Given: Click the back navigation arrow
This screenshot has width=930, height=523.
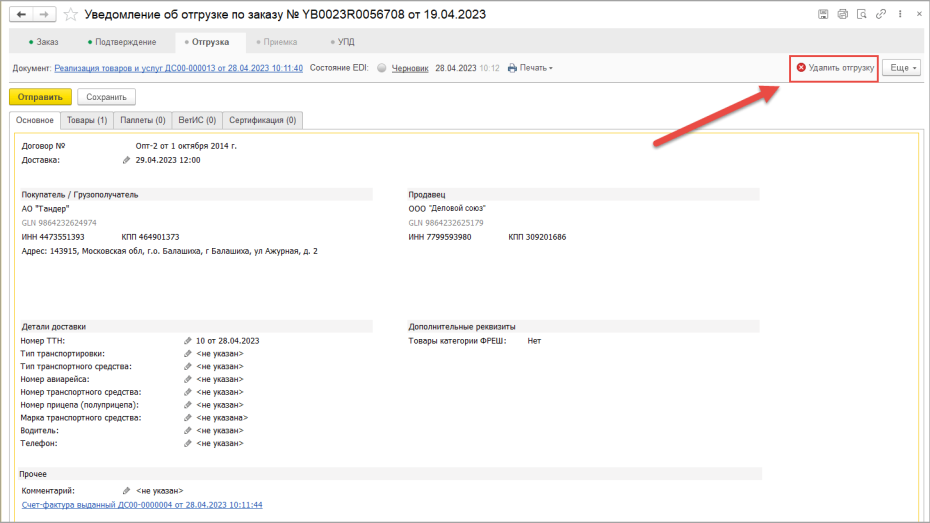Looking at the screenshot, I should tap(21, 14).
